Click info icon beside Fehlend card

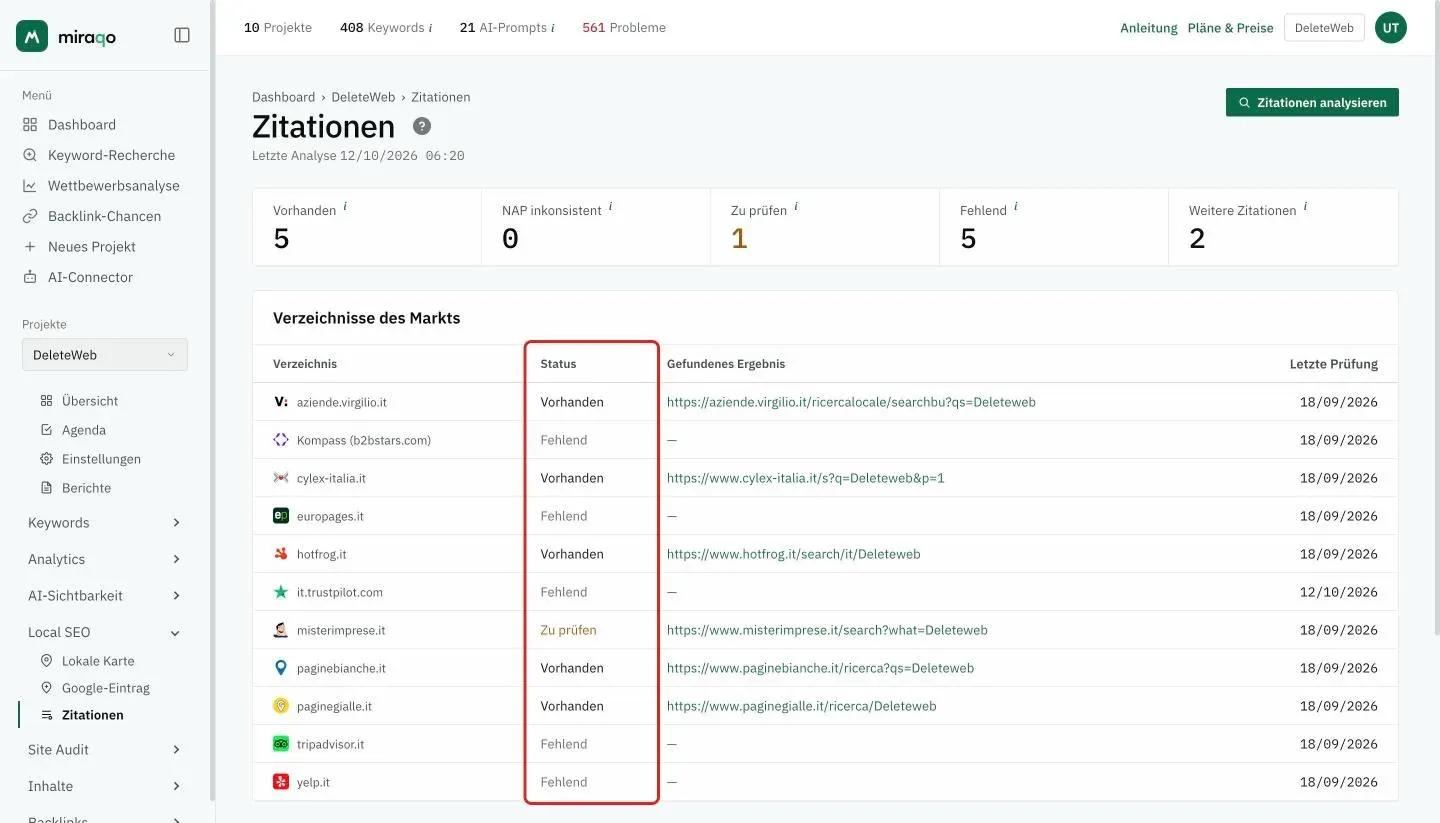[1016, 206]
